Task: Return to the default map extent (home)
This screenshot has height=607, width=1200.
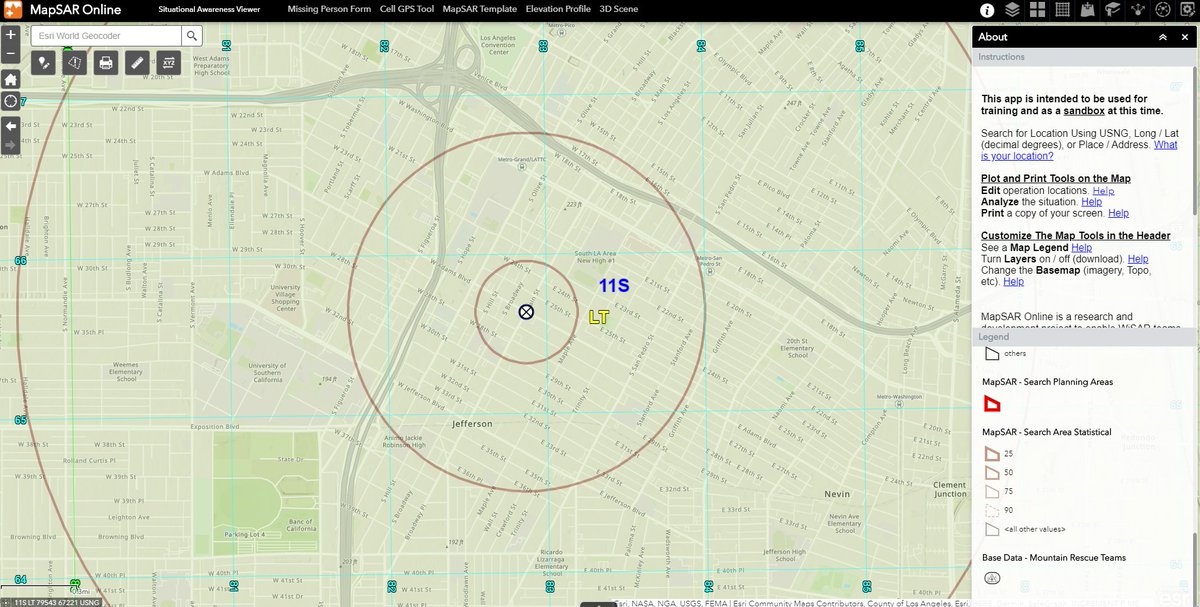Action: (x=10, y=79)
